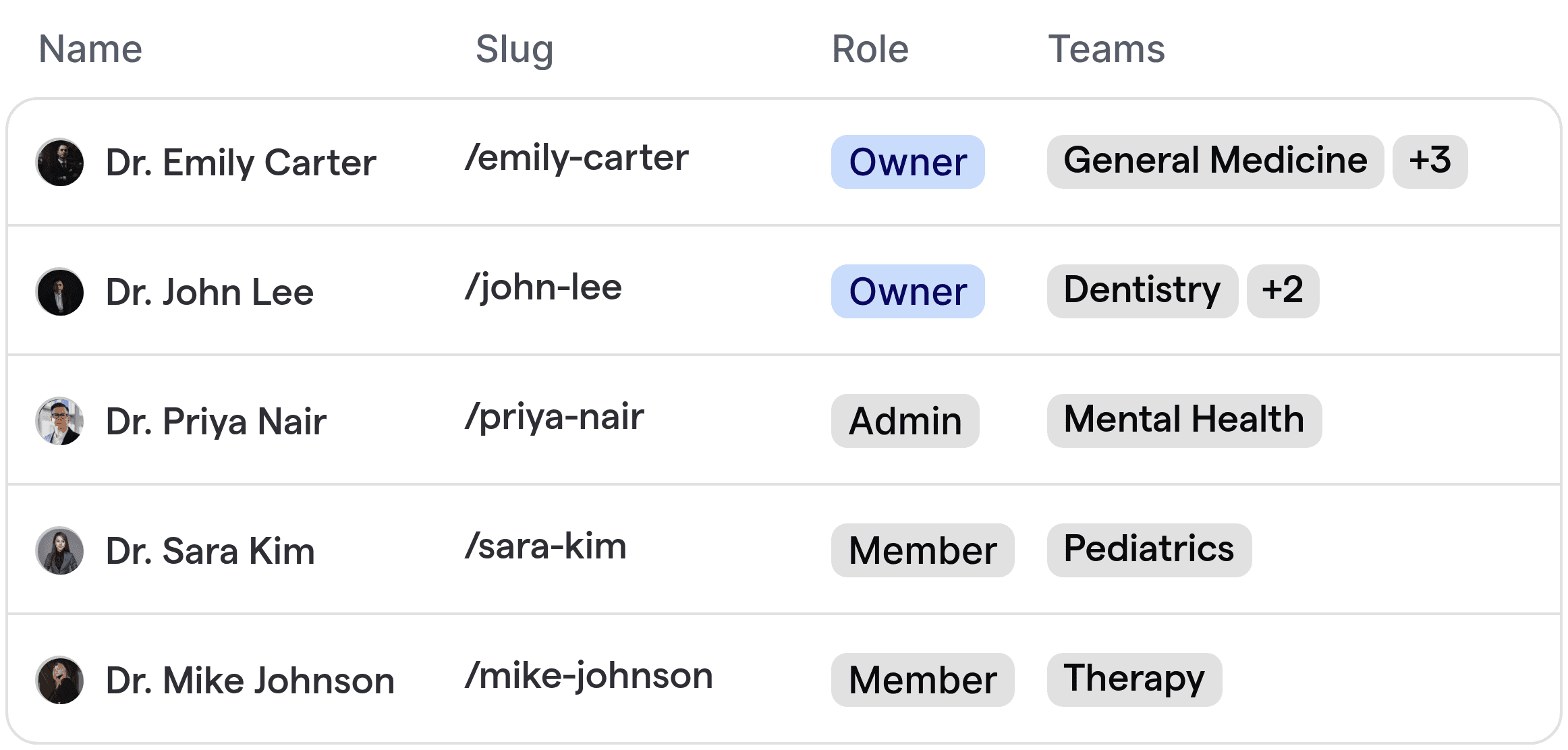Sort by the Name column header
Image resolution: width=1568 pixels, height=750 pixels.
(x=90, y=48)
